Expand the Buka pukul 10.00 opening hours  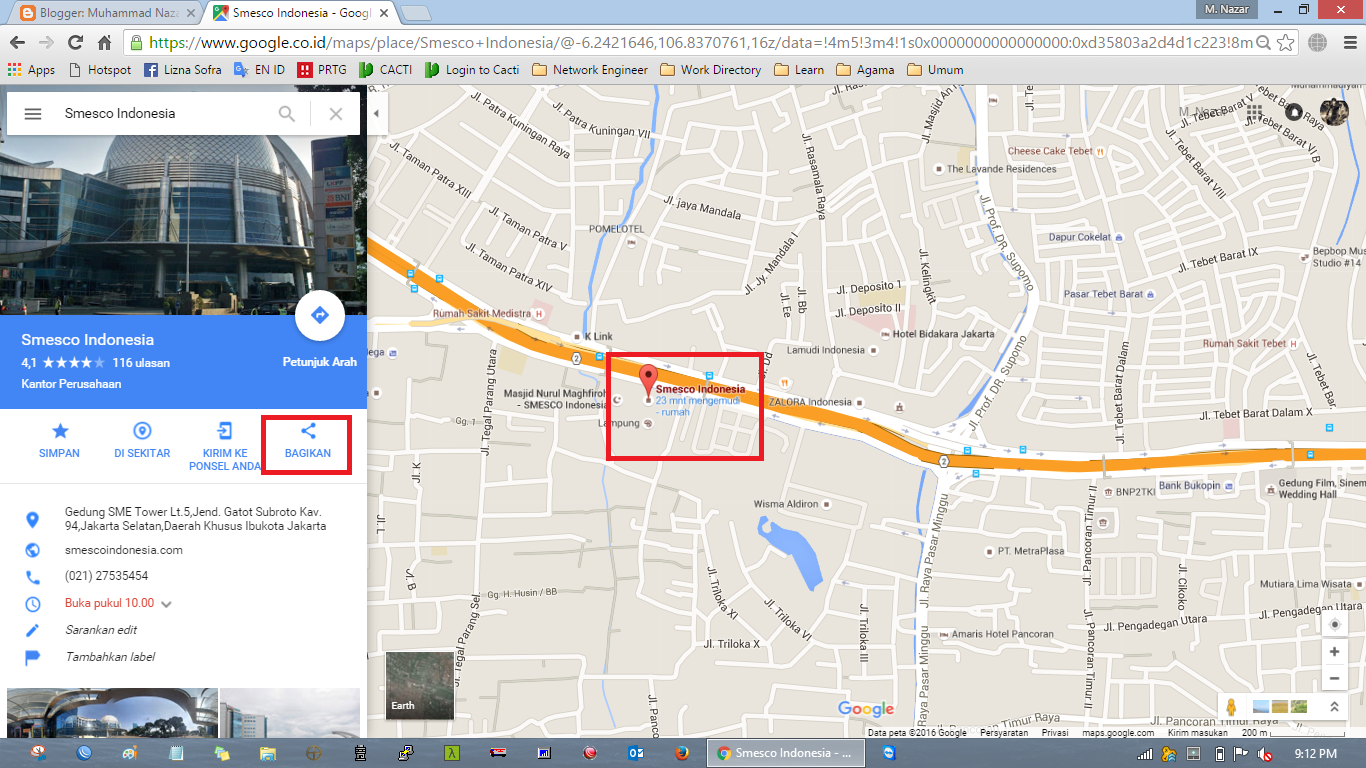[112, 602]
